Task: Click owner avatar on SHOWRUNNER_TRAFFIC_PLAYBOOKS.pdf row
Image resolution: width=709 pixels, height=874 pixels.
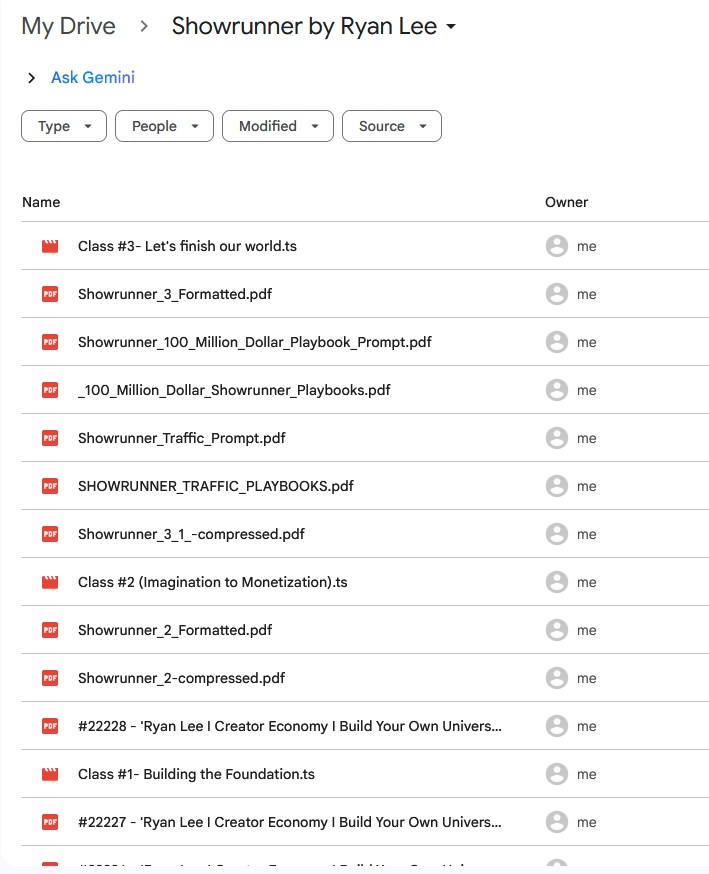Action: point(557,486)
